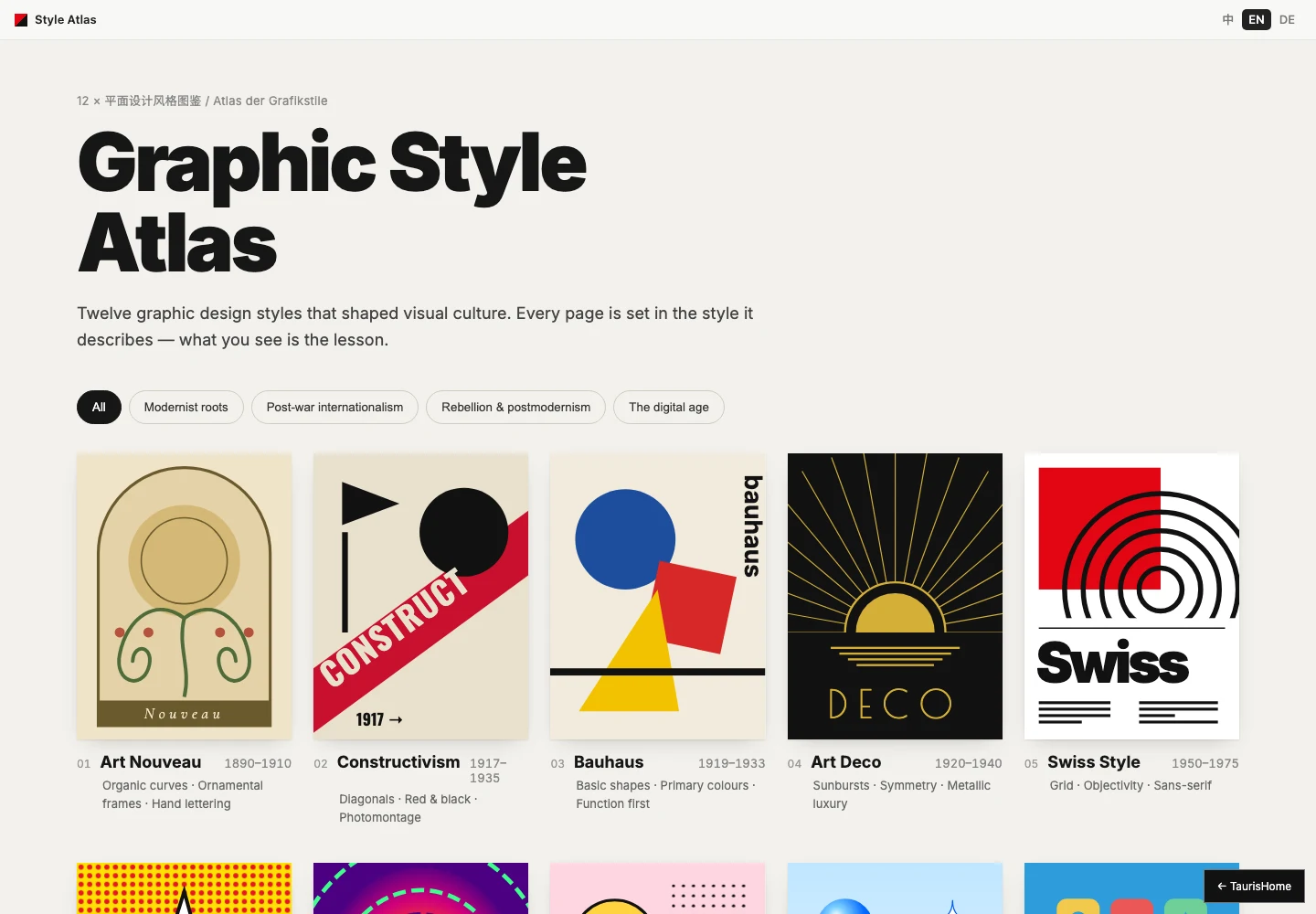Image resolution: width=1316 pixels, height=914 pixels.
Task: Click the 1920–1940 date text
Action: coord(969,763)
